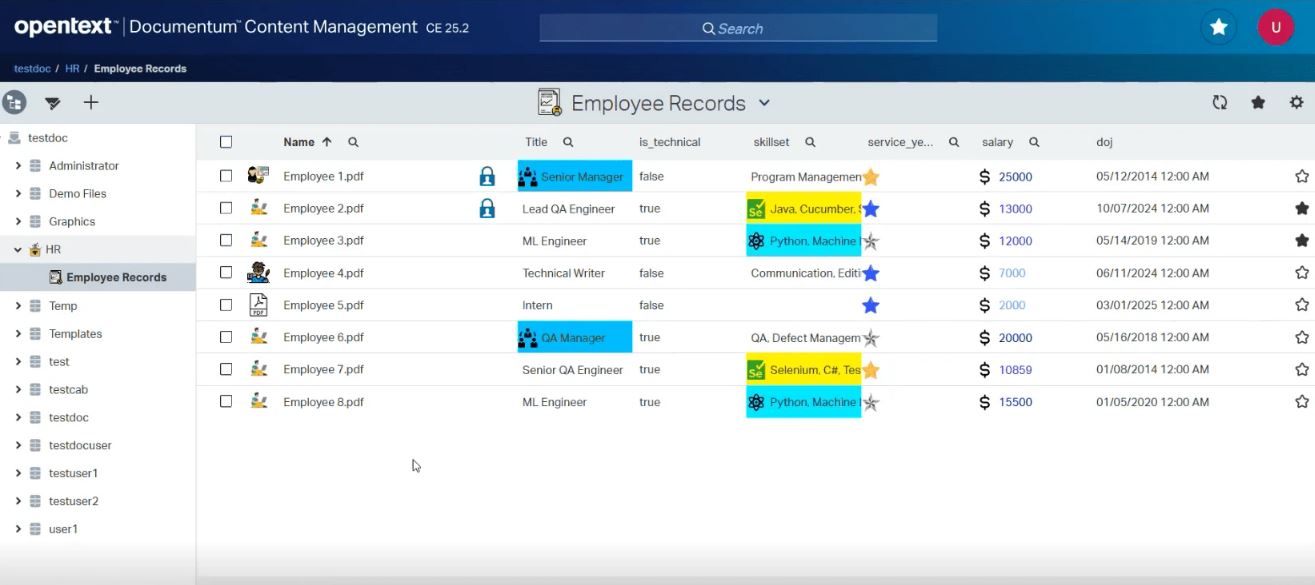Open favorites star in the top header
The image size is (1315, 585).
point(1218,28)
